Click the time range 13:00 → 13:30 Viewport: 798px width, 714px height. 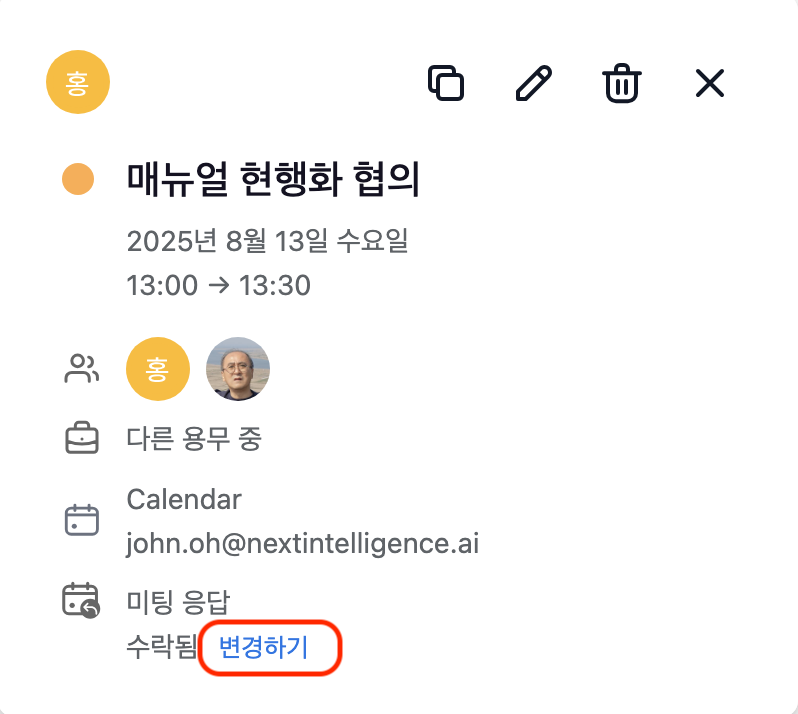[218, 285]
